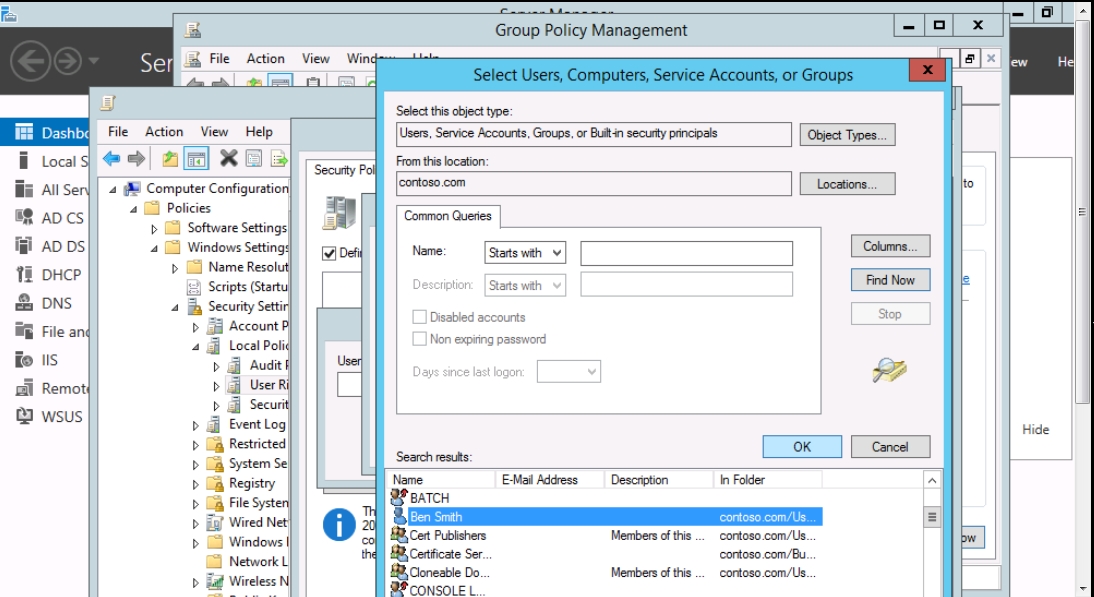Image resolution: width=1094 pixels, height=597 pixels.
Task: Open the Help menu in the policy editor
Action: pos(259,132)
